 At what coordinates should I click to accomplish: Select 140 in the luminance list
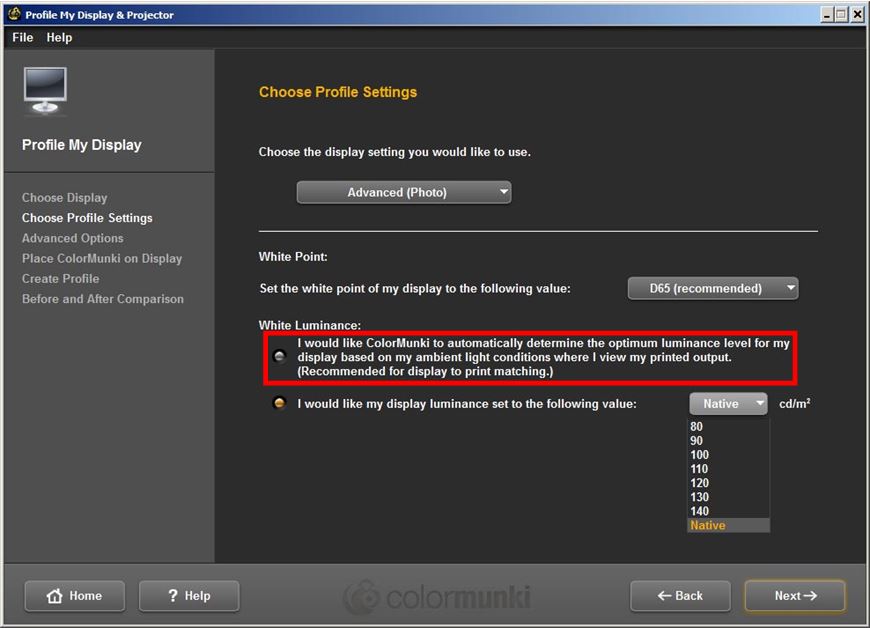click(700, 511)
